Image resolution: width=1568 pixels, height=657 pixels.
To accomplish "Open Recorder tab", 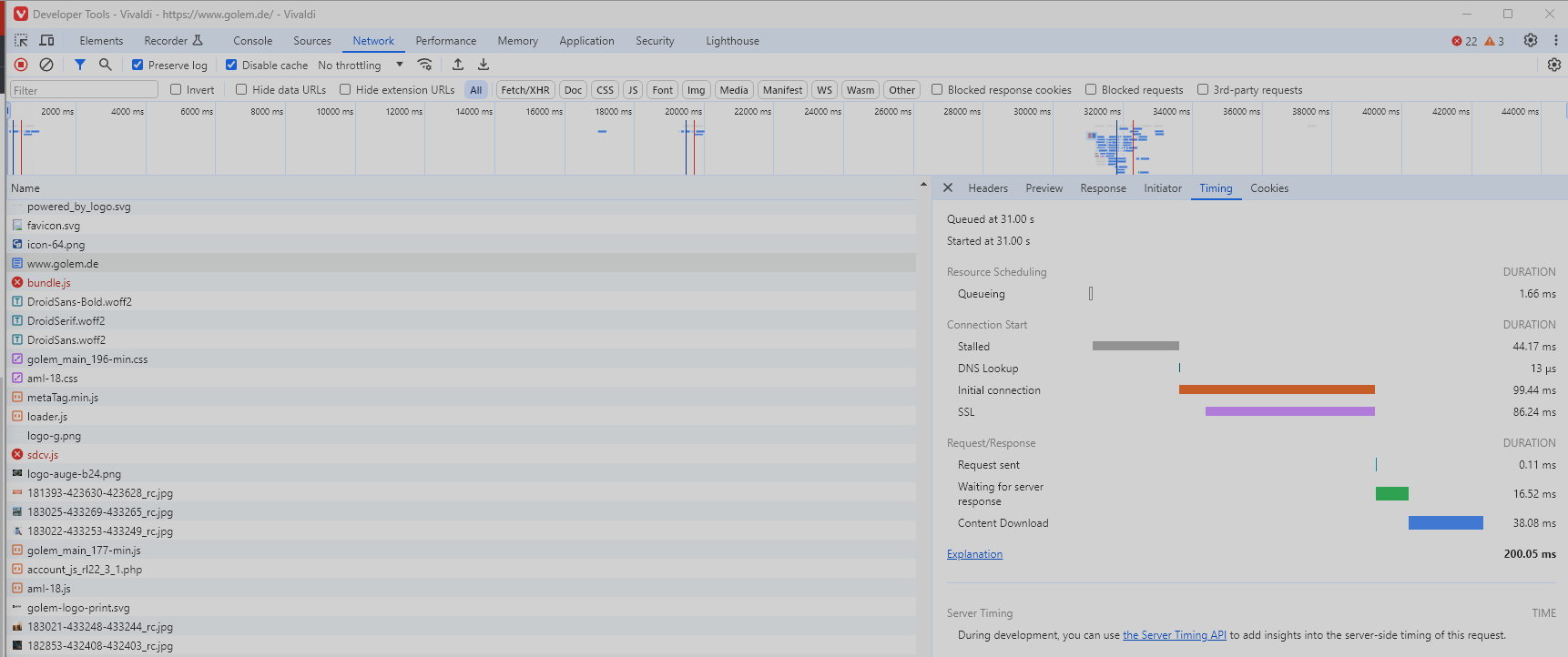I will click(173, 41).
